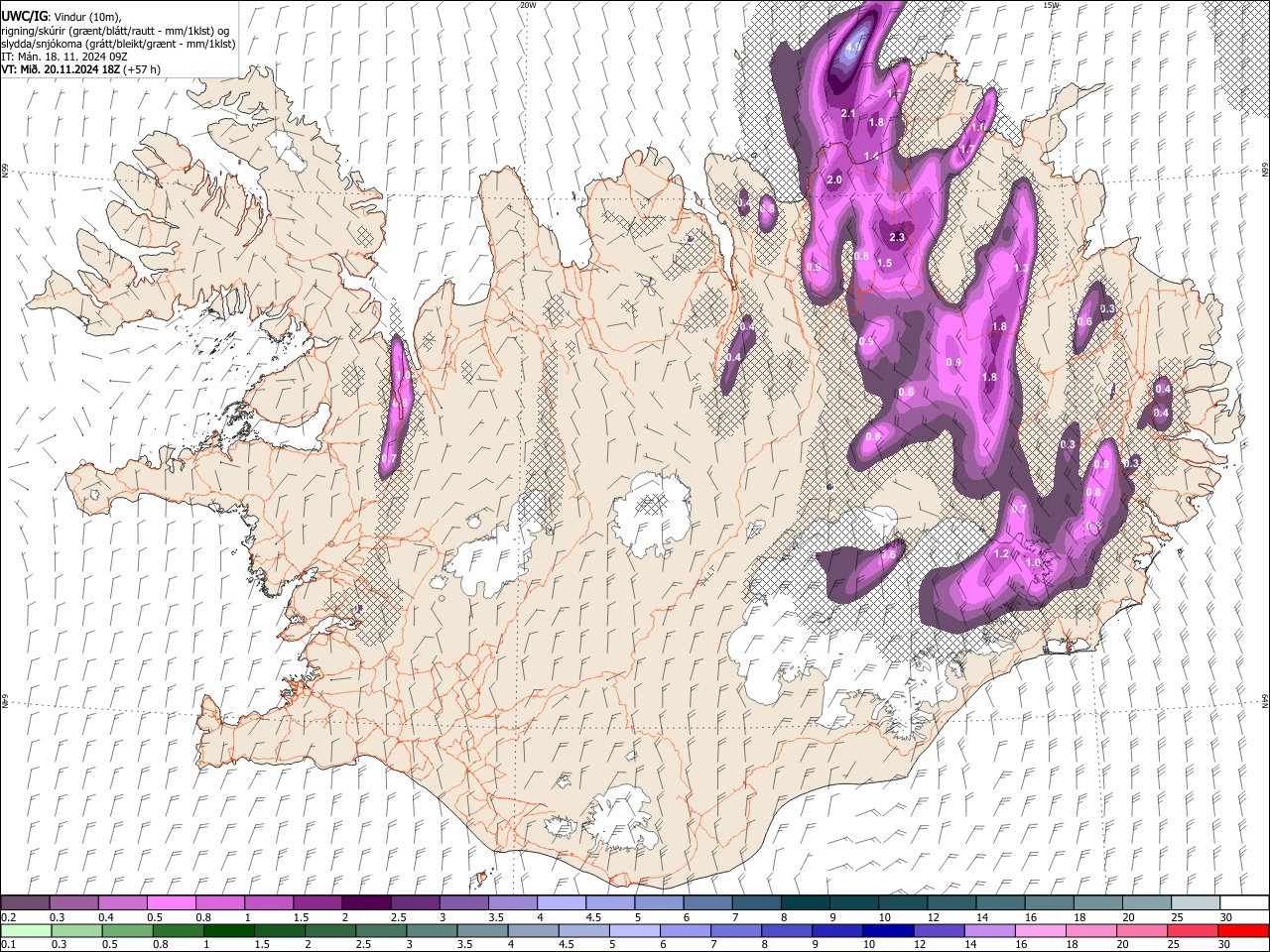
Task: Click the 'UWC/IG: Vindur (10m)' title text
Action: [x=62, y=17]
